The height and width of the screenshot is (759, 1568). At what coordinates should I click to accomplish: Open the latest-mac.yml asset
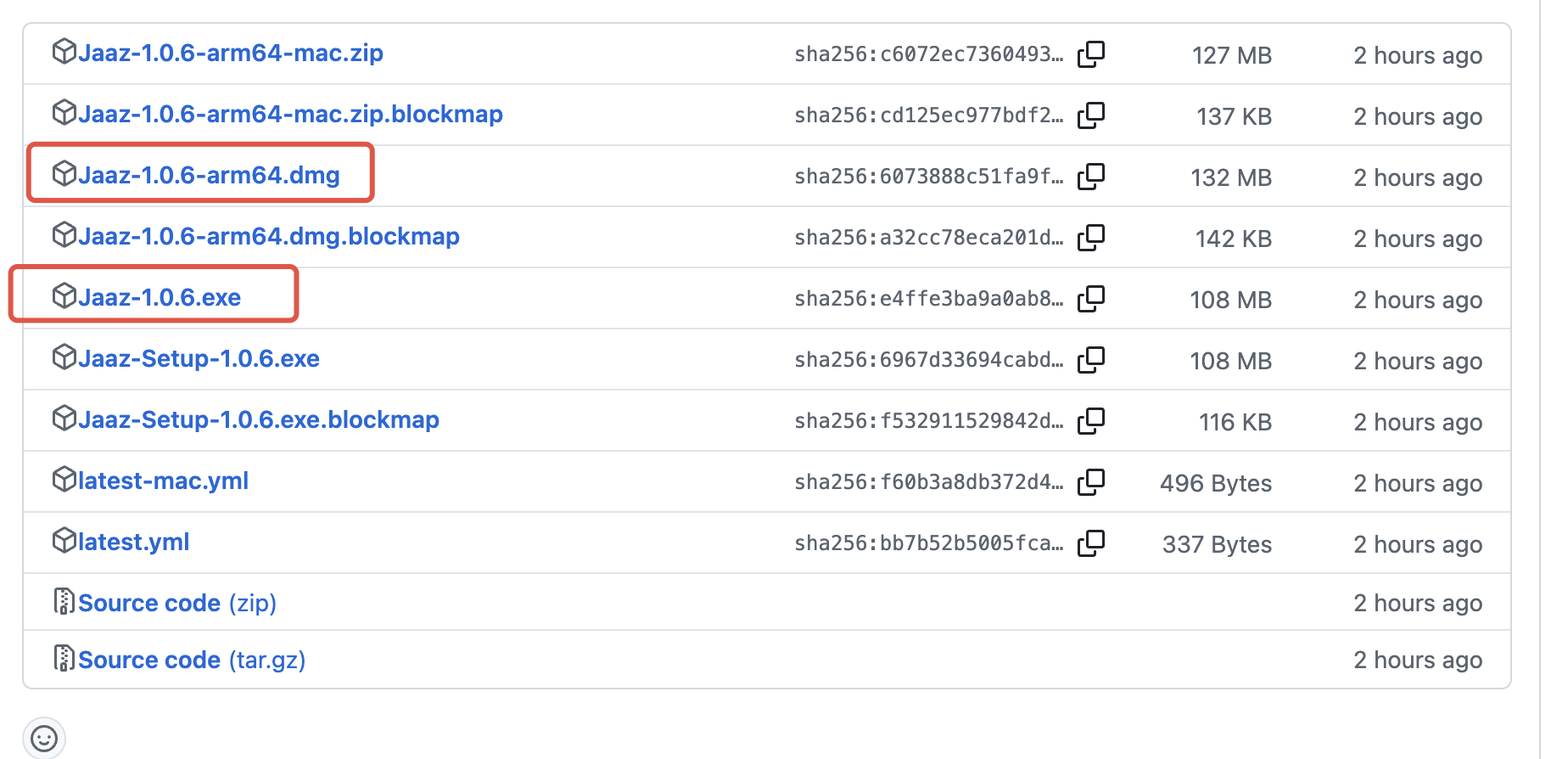[163, 481]
